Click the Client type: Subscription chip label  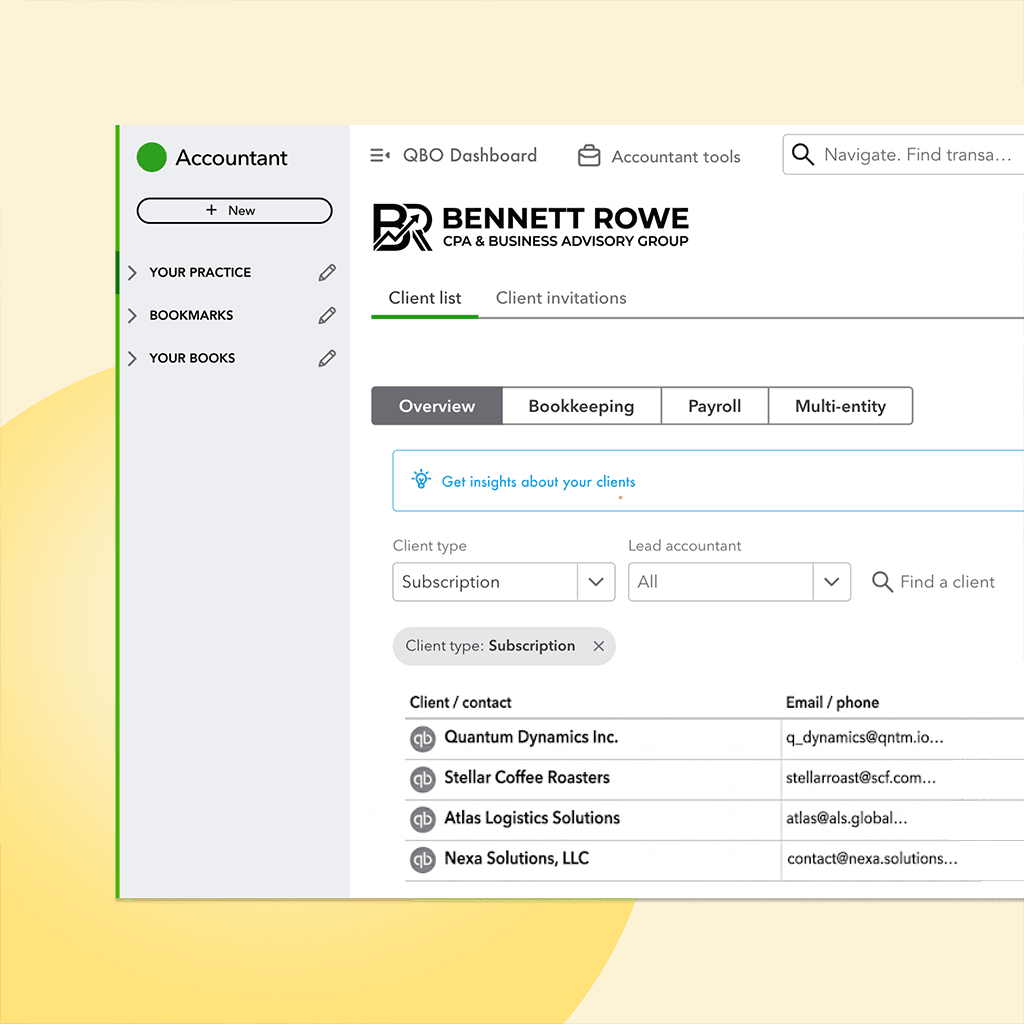(490, 646)
